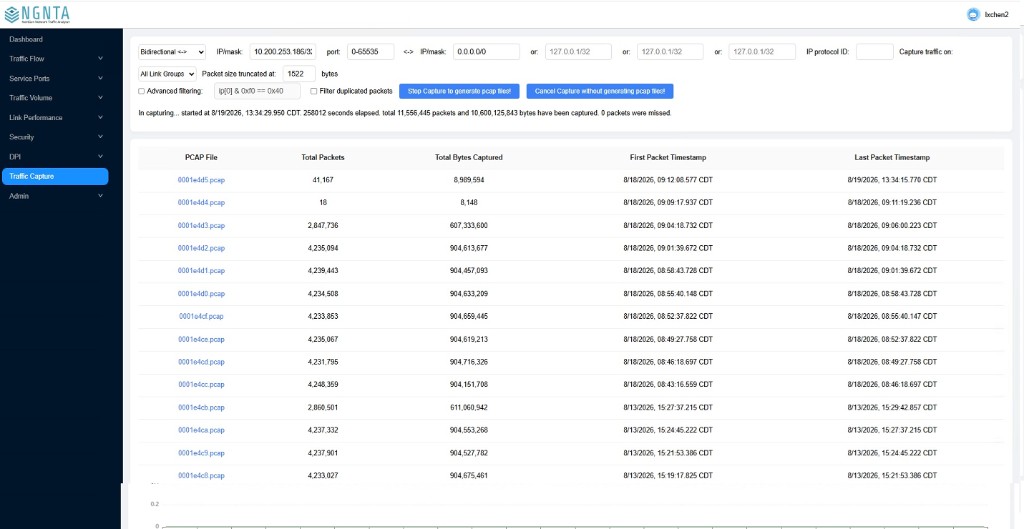Expand the Admin sidebar menu
Image resolution: width=1024 pixels, height=529 pixels.
click(55, 196)
